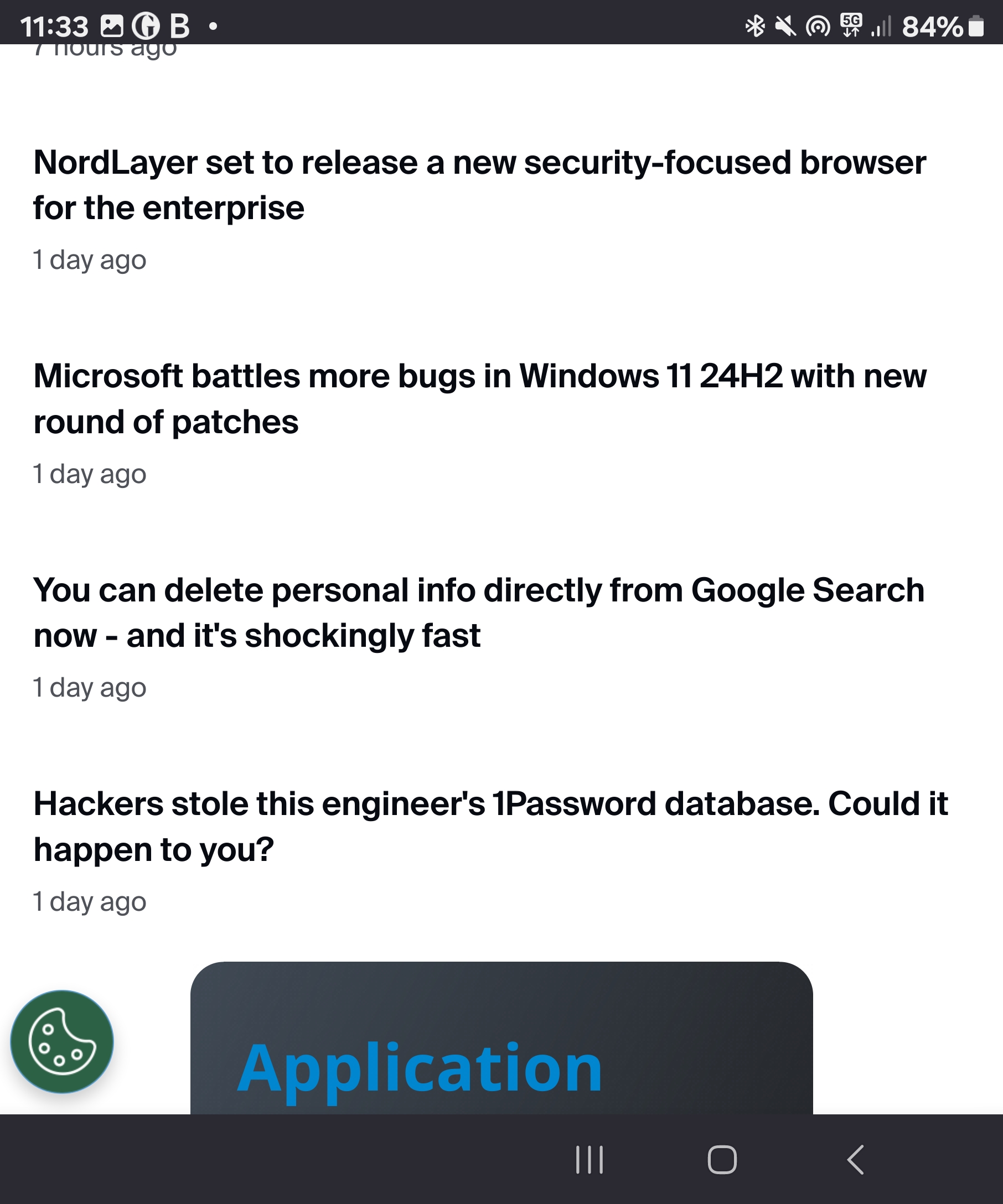The height and width of the screenshot is (1204, 1003).
Task: Tap the Application advertisement banner
Action: [502, 1038]
